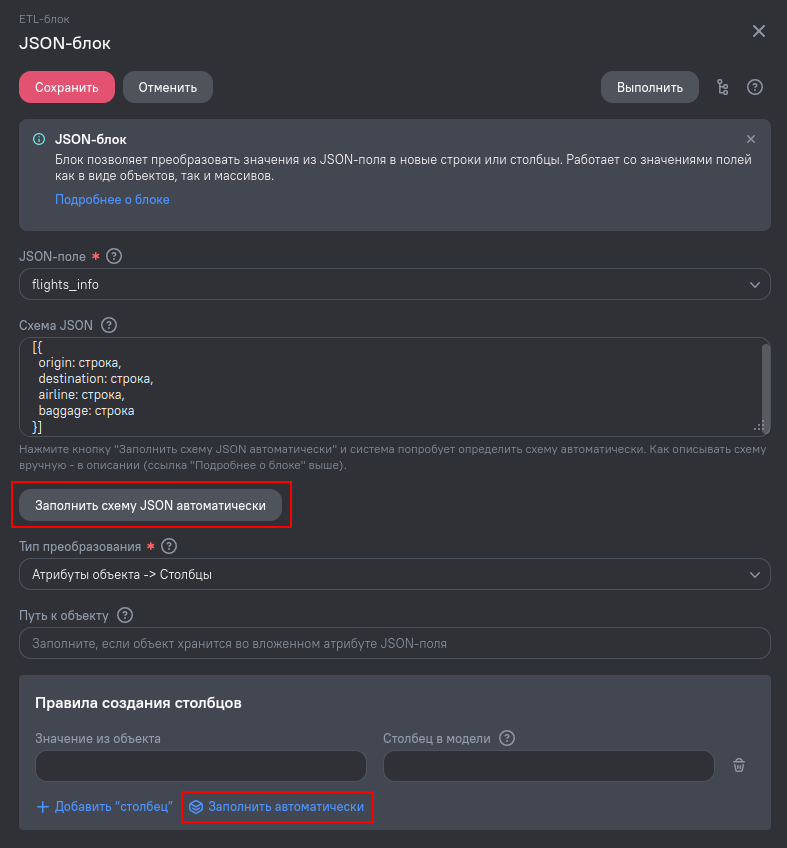Click help icon next to Тип преобразования
This screenshot has height=848, width=787.
pyautogui.click(x=169, y=546)
